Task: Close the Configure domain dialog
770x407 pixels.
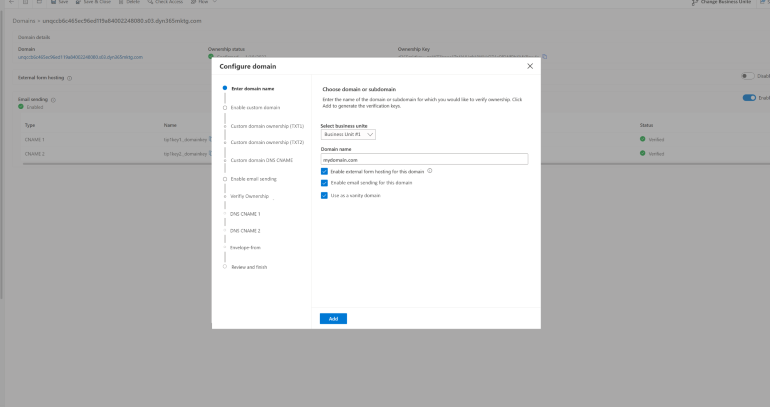Action: (530, 66)
